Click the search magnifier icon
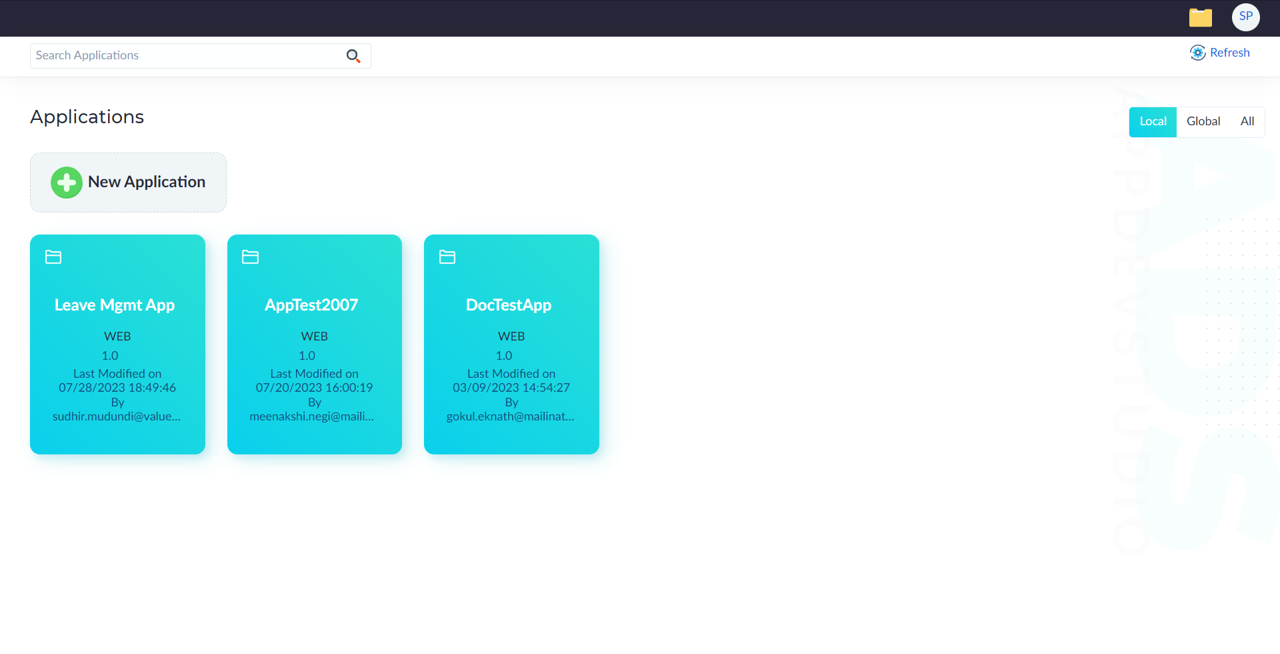The height and width of the screenshot is (654, 1280). click(x=353, y=56)
